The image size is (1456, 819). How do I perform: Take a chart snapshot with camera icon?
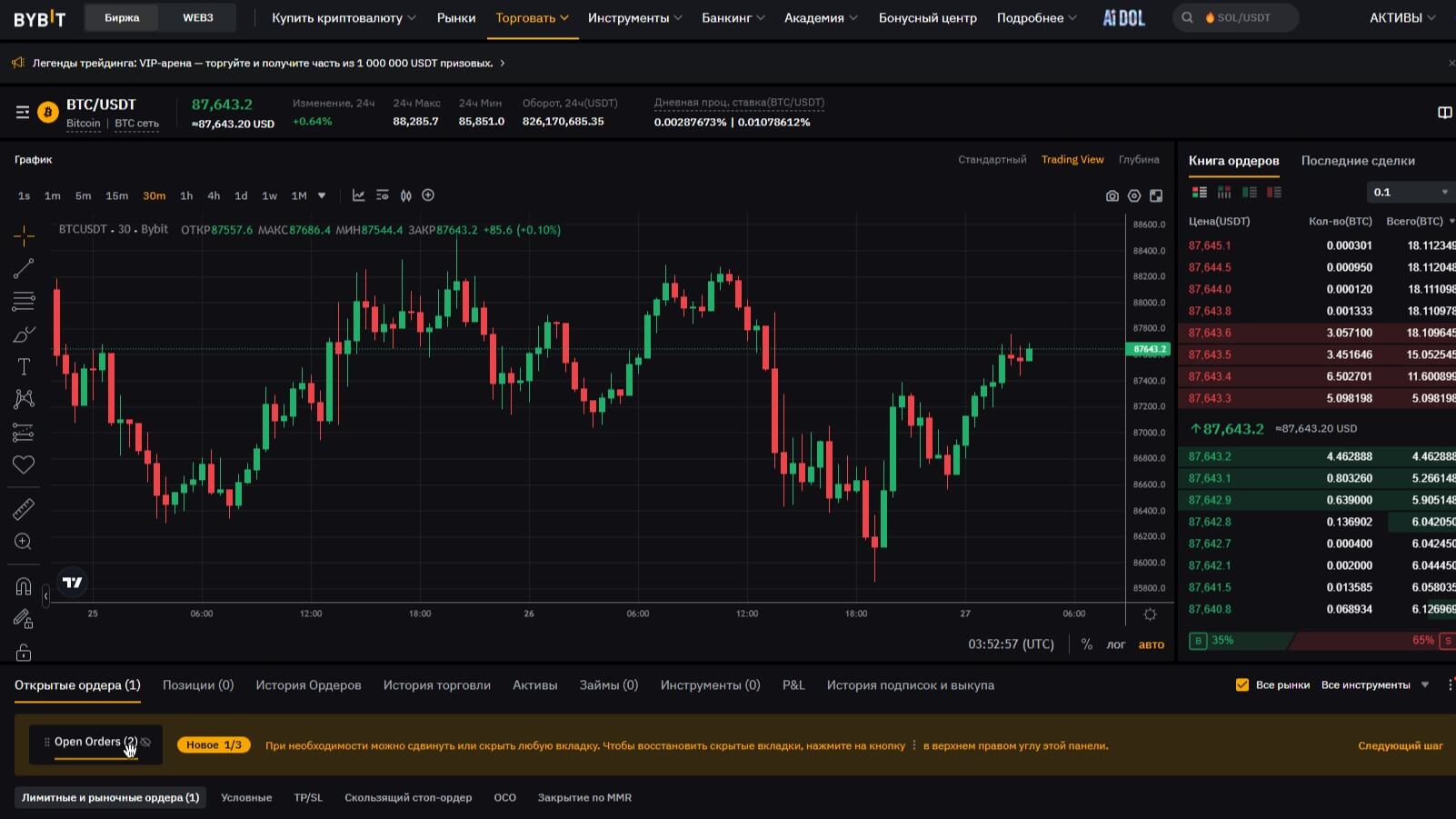coord(1112,196)
